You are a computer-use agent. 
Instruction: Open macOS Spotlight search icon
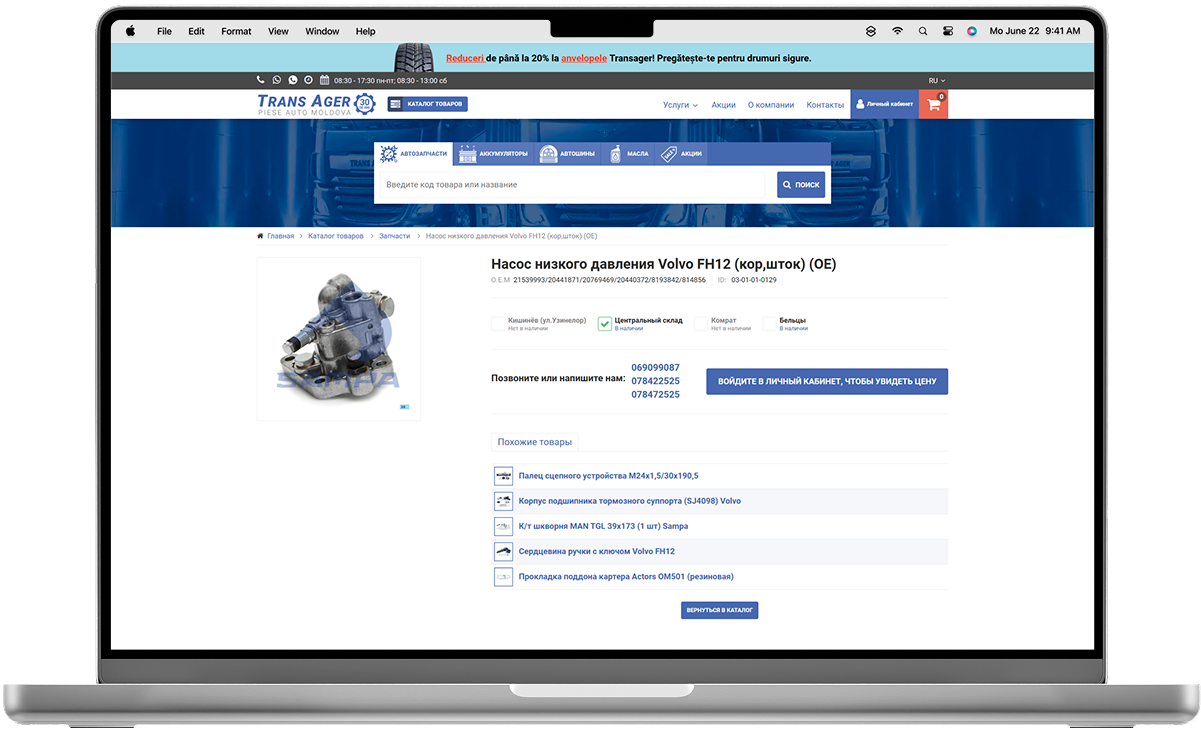[x=922, y=31]
